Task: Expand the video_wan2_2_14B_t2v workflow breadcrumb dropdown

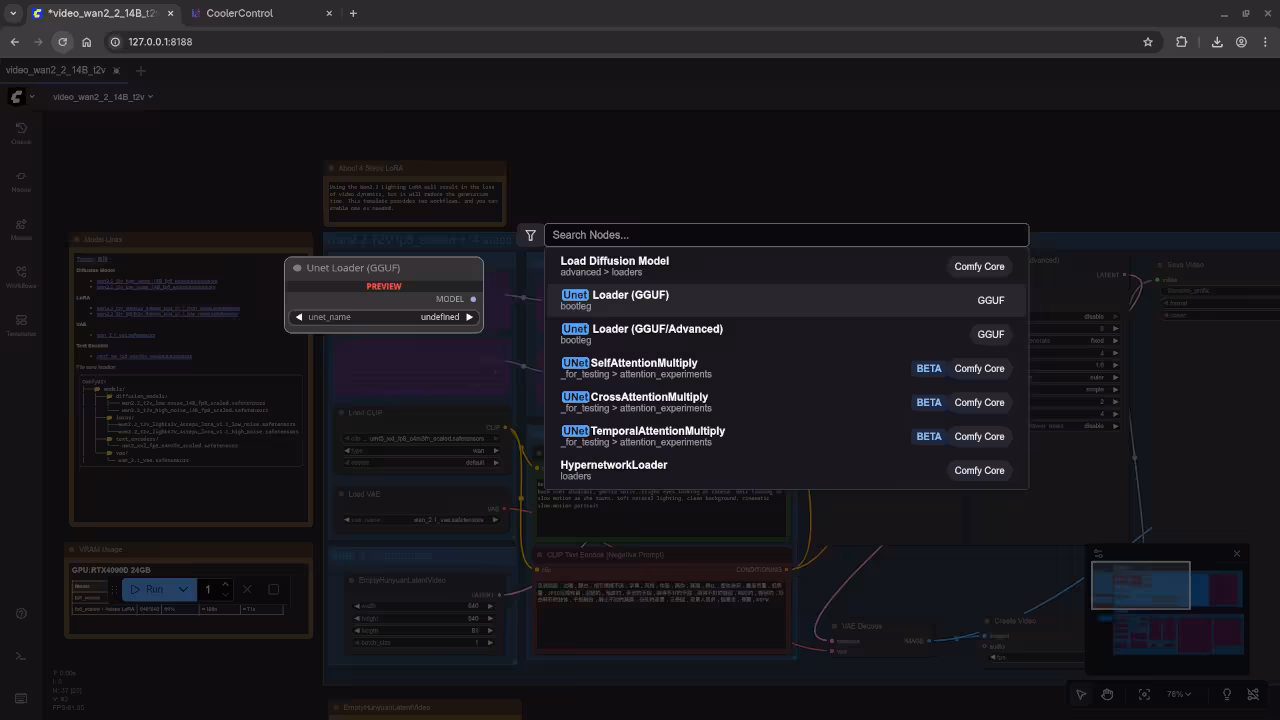Action: point(150,97)
